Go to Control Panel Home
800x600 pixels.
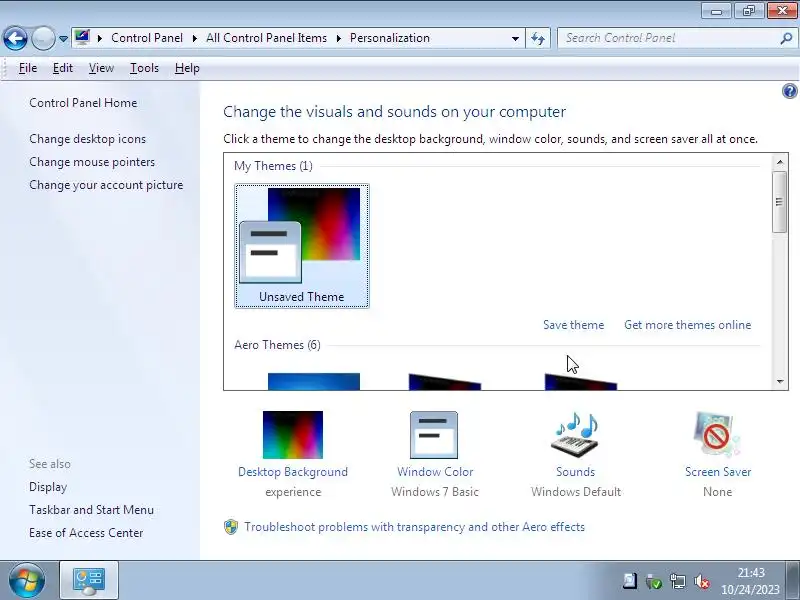coord(83,103)
